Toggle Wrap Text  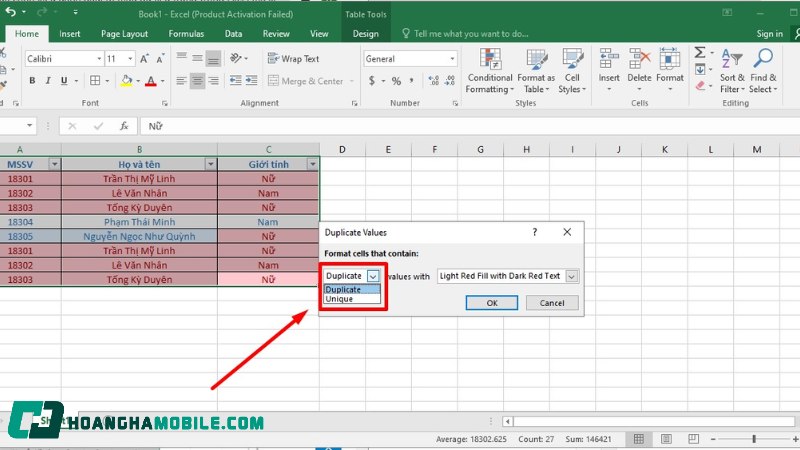[293, 59]
